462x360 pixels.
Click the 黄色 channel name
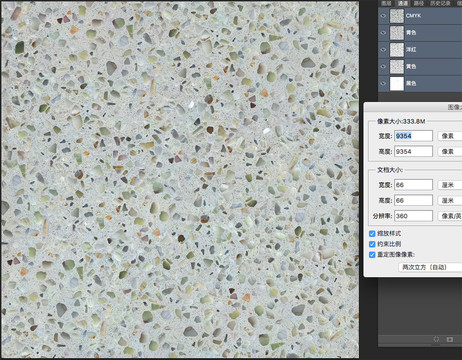point(411,67)
